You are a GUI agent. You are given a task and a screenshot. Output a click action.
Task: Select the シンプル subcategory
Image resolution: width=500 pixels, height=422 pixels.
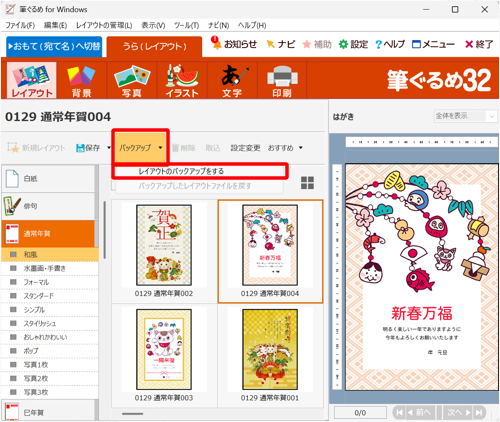click(x=50, y=310)
